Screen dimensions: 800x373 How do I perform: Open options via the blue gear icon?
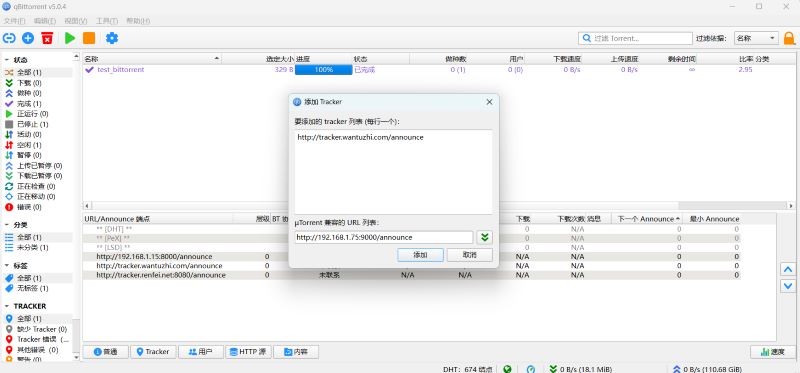pyautogui.click(x=112, y=38)
